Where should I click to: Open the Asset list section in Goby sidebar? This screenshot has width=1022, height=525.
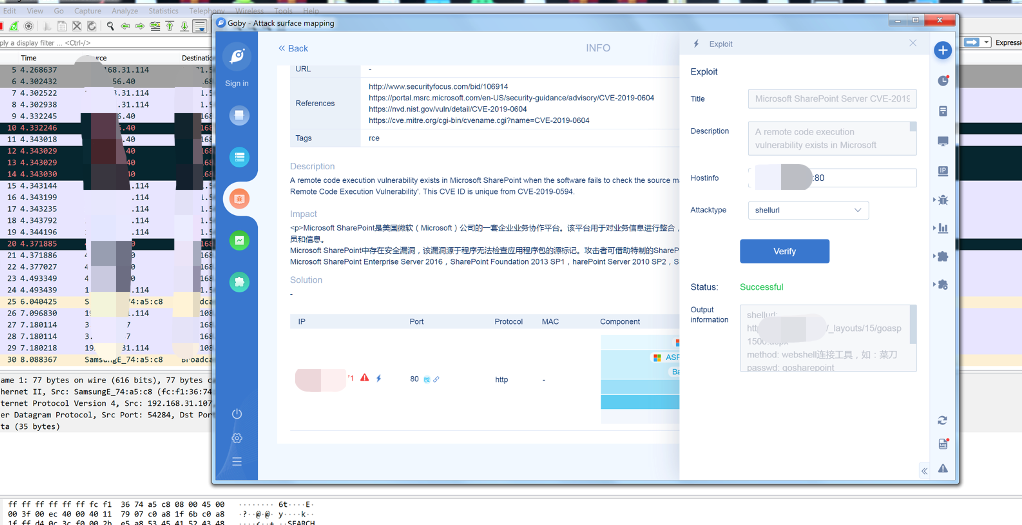point(239,157)
